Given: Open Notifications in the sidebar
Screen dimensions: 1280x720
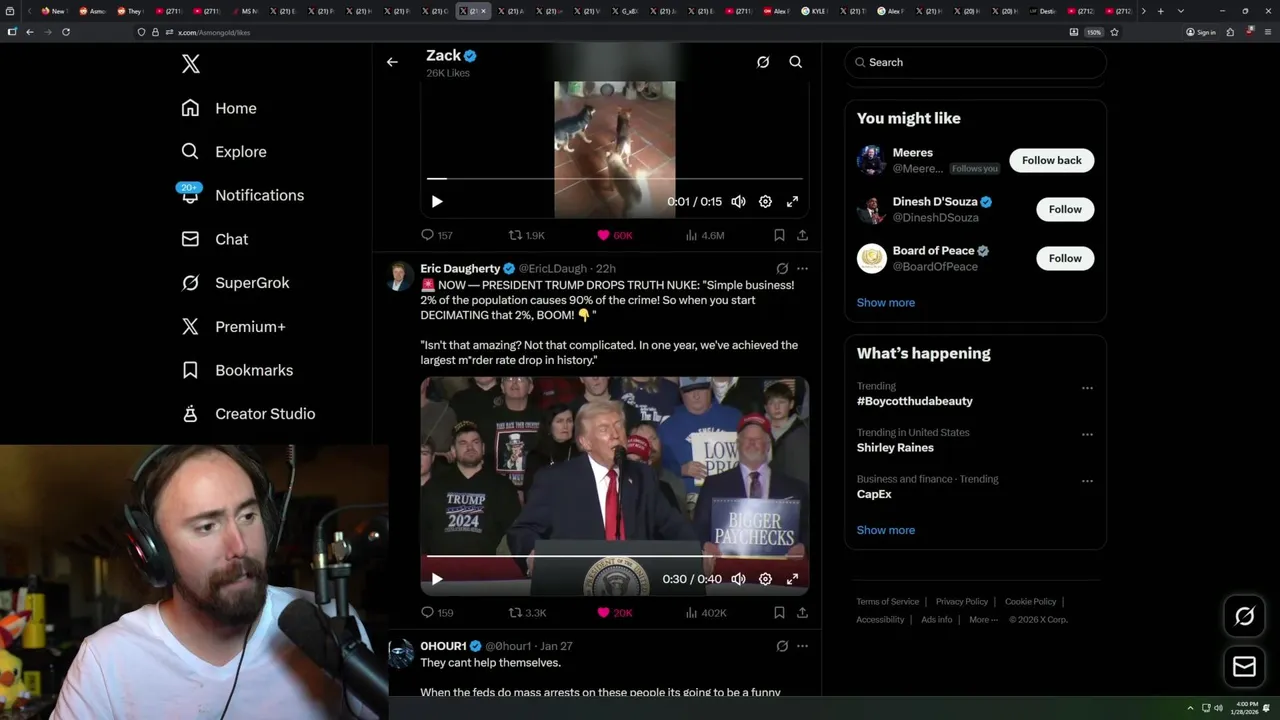Looking at the screenshot, I should [242, 195].
